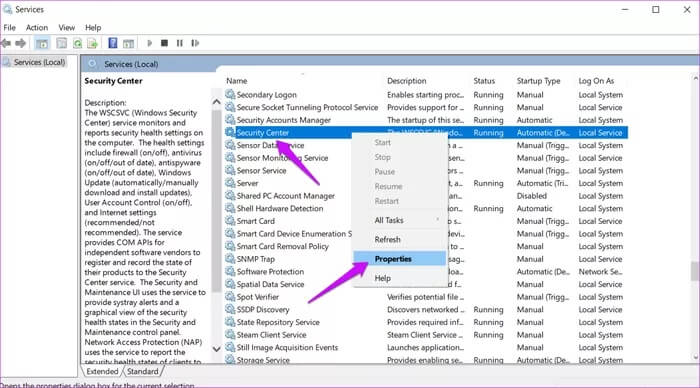
Task: Choose Help in the context menu
Action: pyautogui.click(x=400, y=278)
